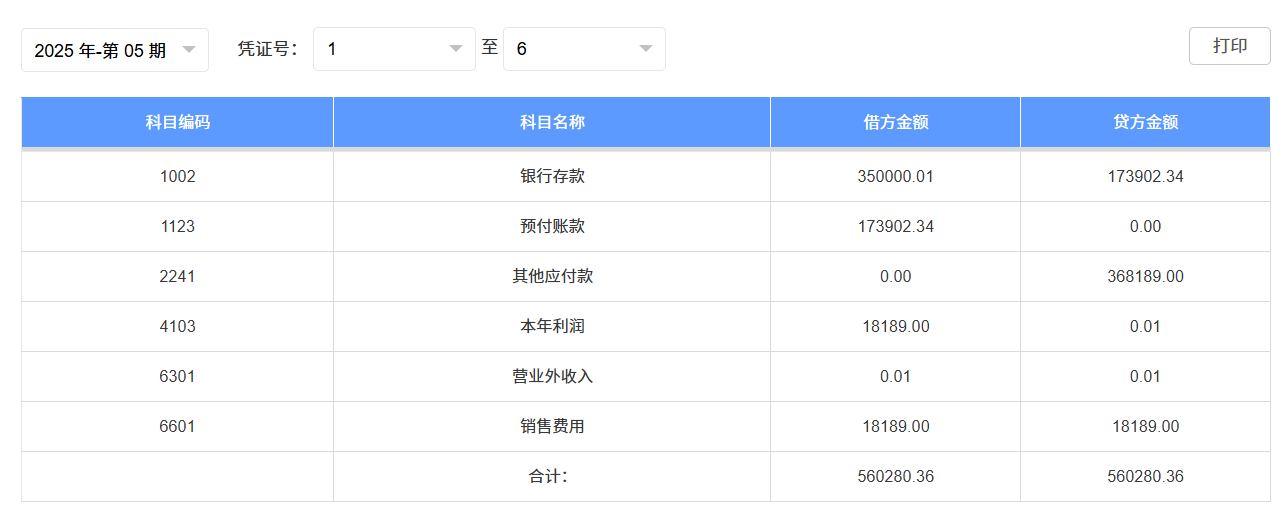Click the 350000.01 debit amount cell

click(x=896, y=176)
